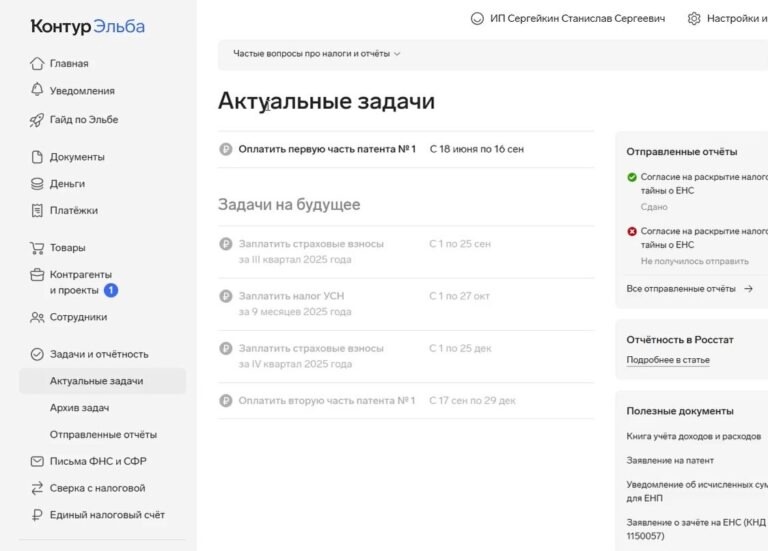Screen dimensions: 768x551
Task: Open страховые взносы за III квартал 2025 task
Action: [x=311, y=252]
